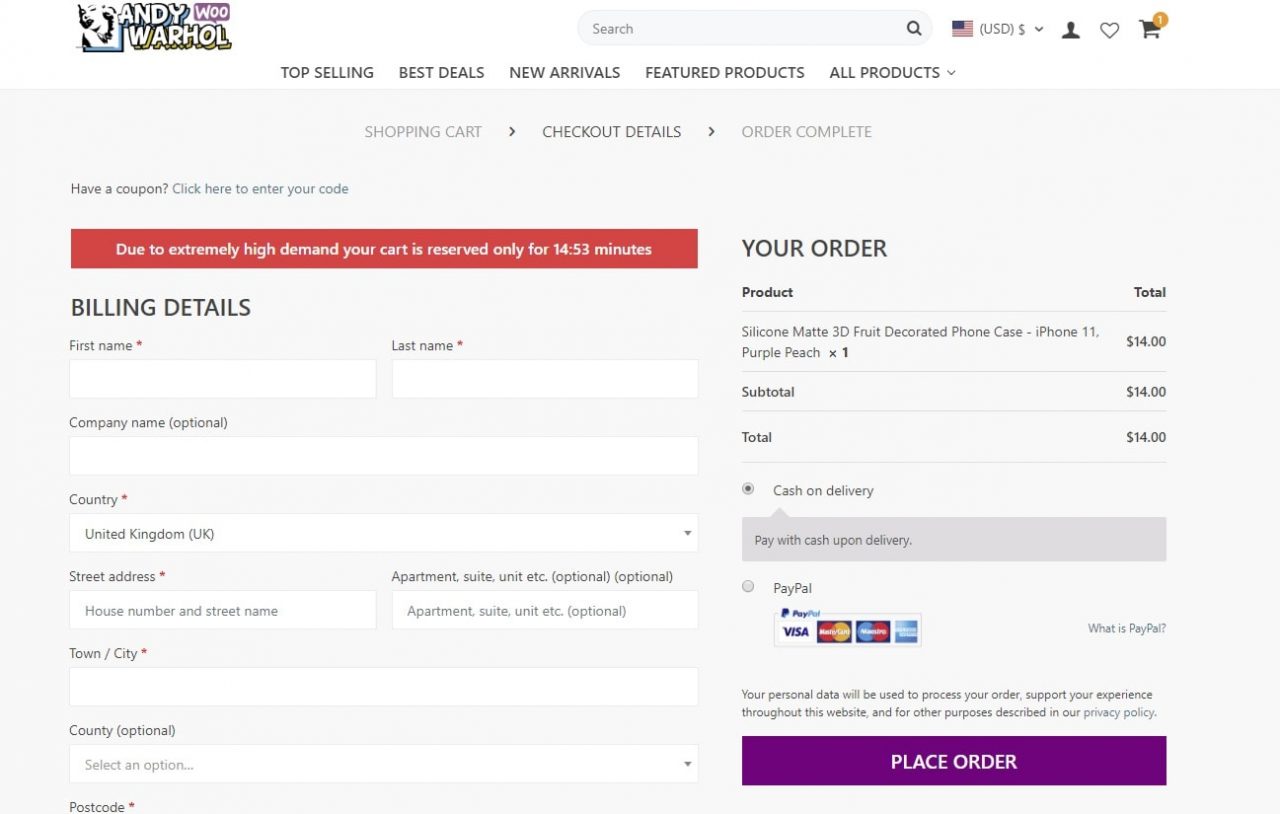Click the search magnifier icon
1280x814 pixels.
coord(913,28)
